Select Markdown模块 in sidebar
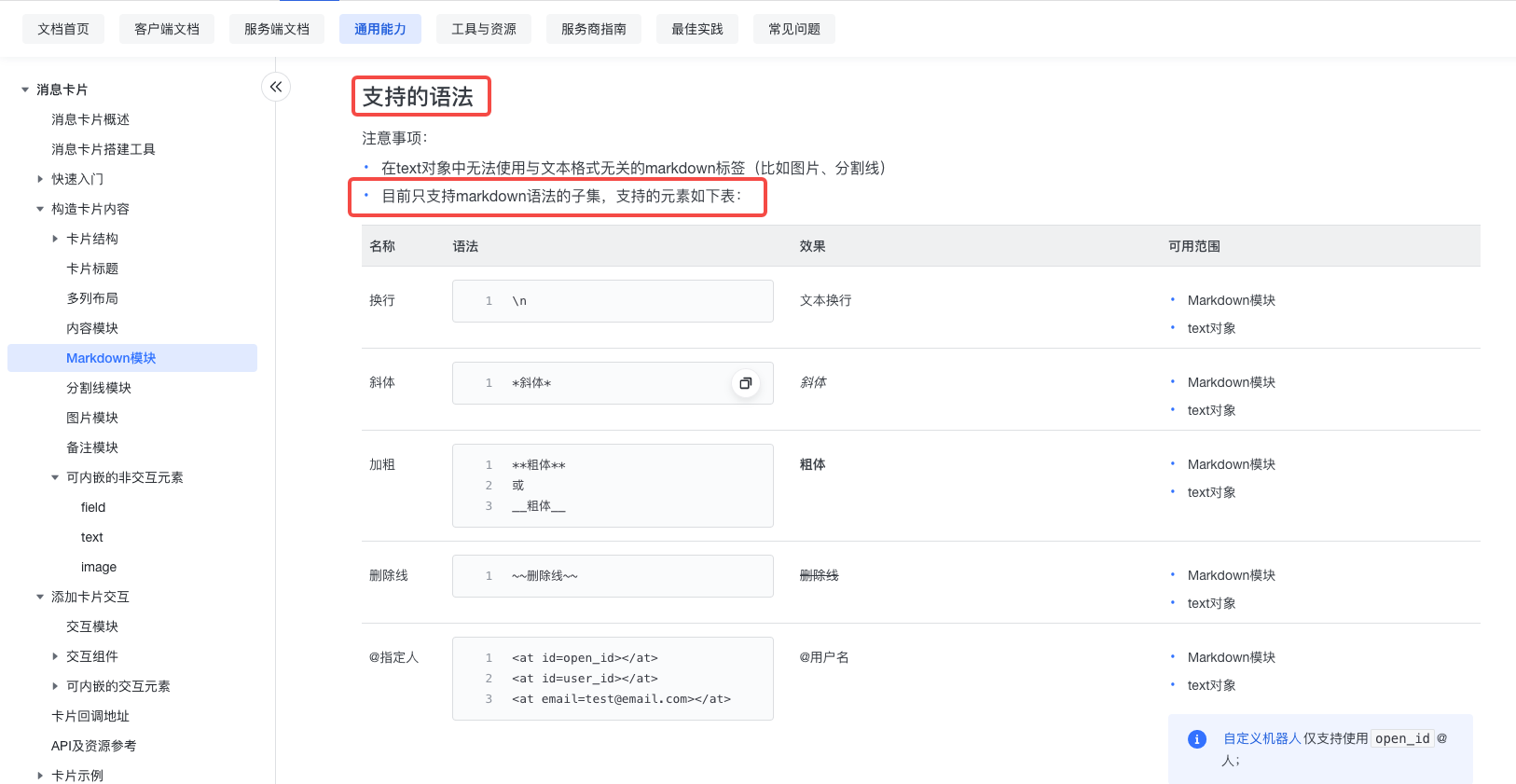The image size is (1516, 784). point(132,358)
